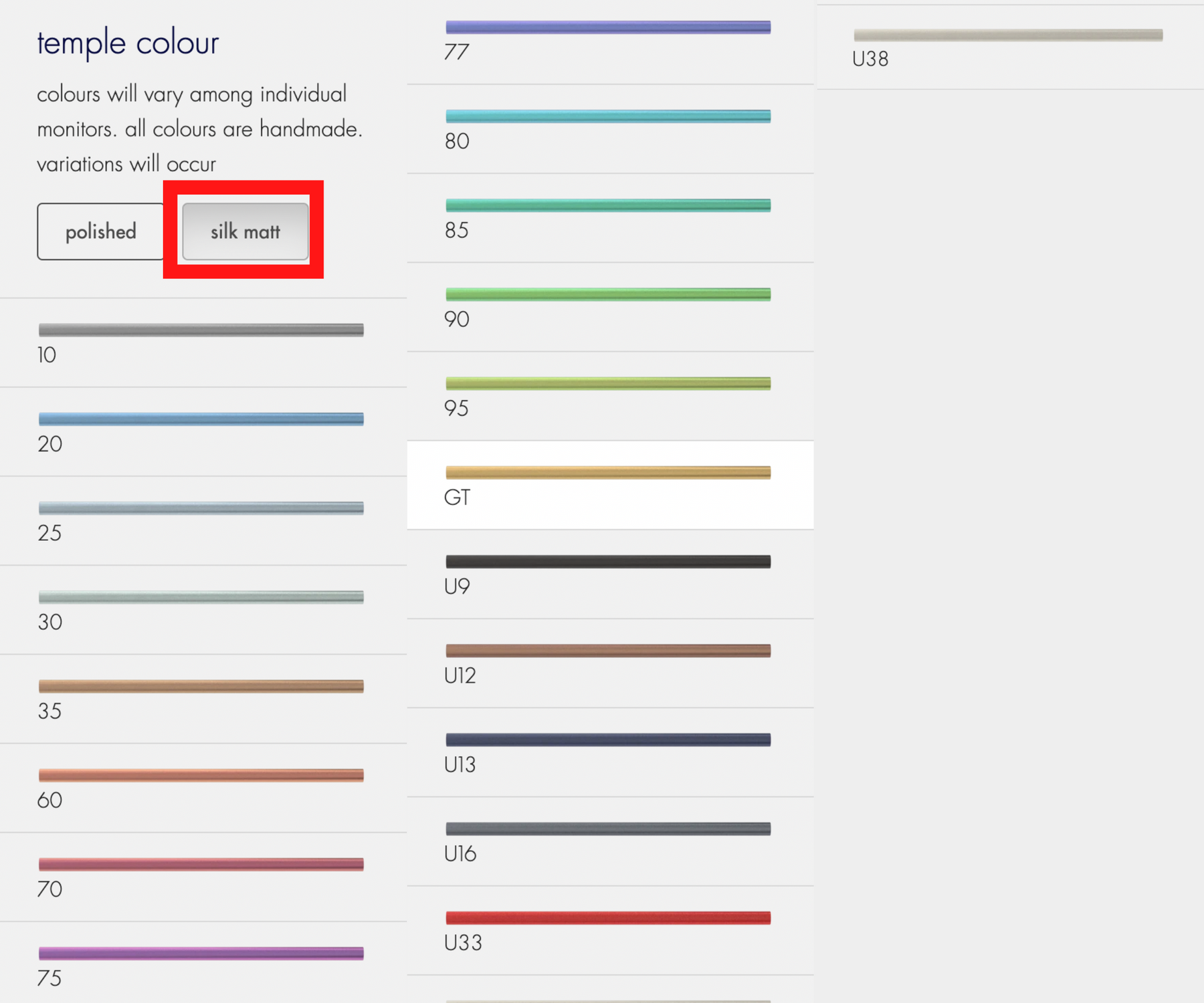Pick beige temple colour U38

pyautogui.click(x=1007, y=46)
